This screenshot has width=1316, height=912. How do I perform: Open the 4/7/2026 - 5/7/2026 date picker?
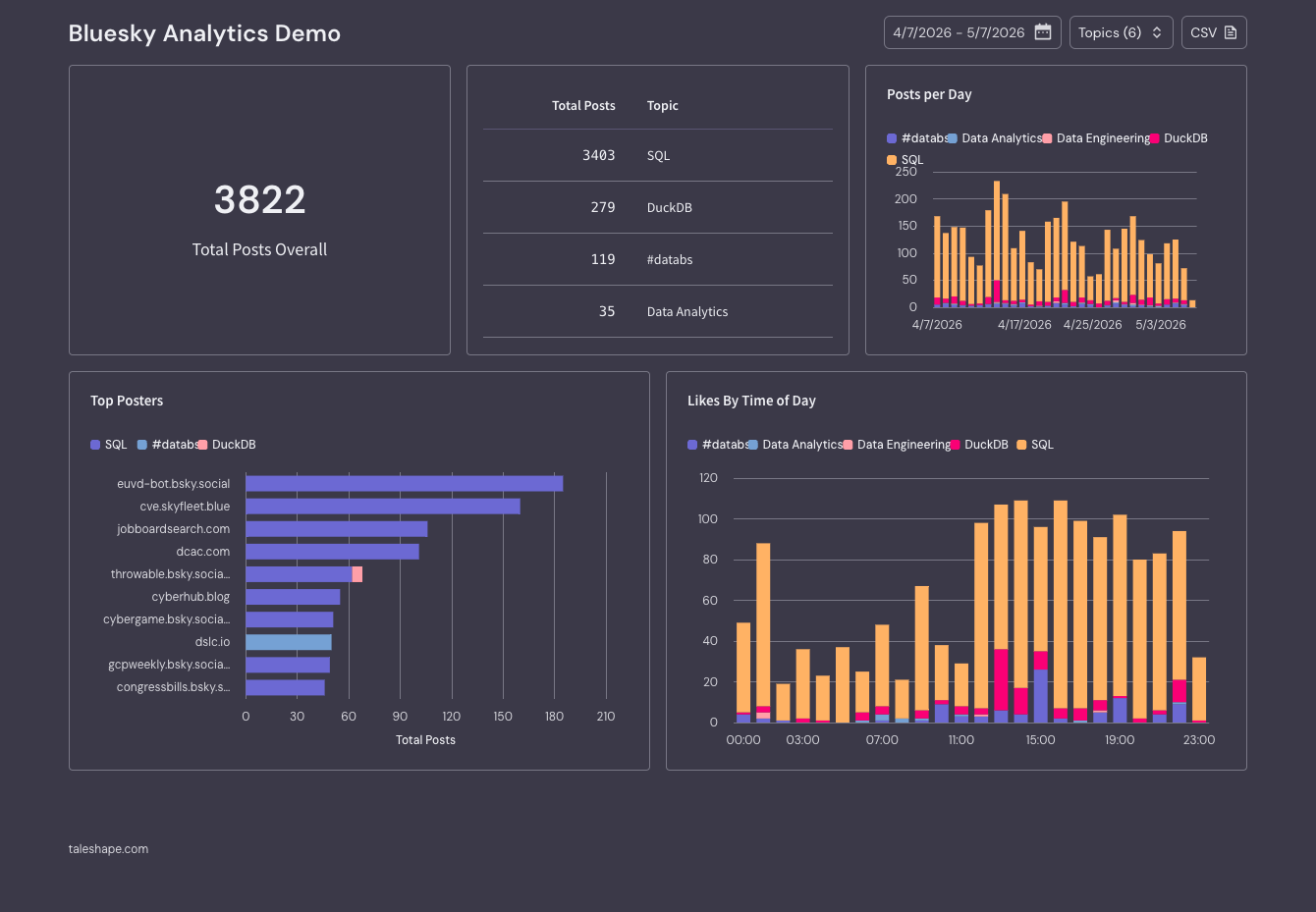(972, 32)
